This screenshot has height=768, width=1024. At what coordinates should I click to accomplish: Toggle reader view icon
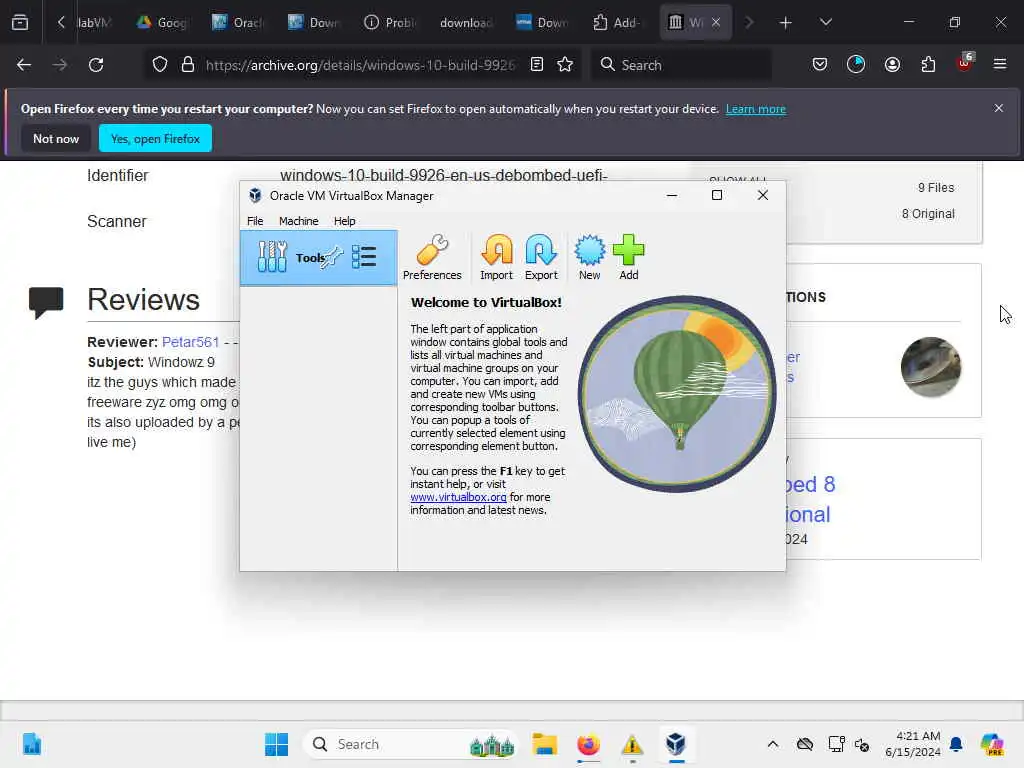pos(537,65)
